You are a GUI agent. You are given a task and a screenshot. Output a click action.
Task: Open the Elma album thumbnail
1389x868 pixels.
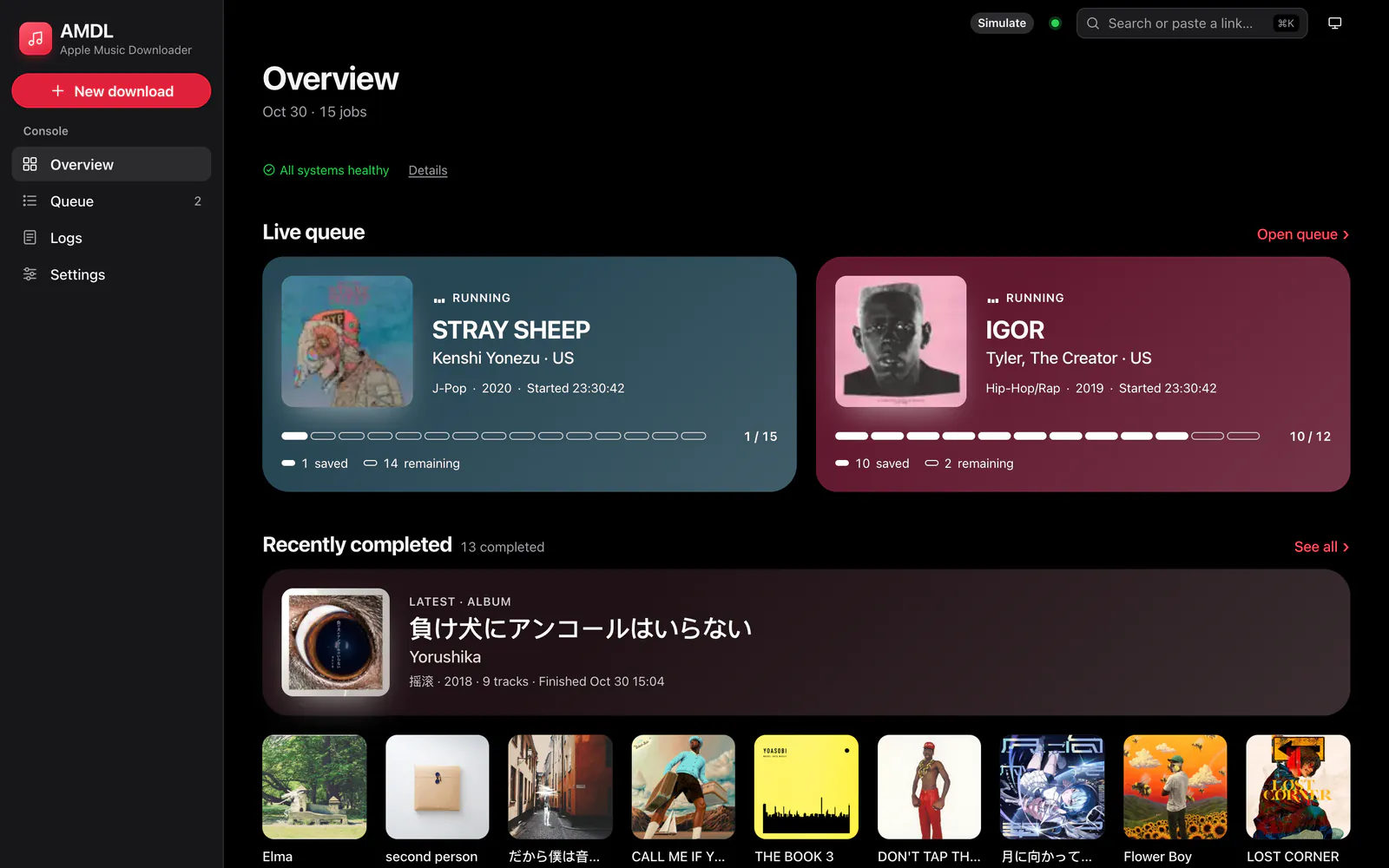pos(314,787)
